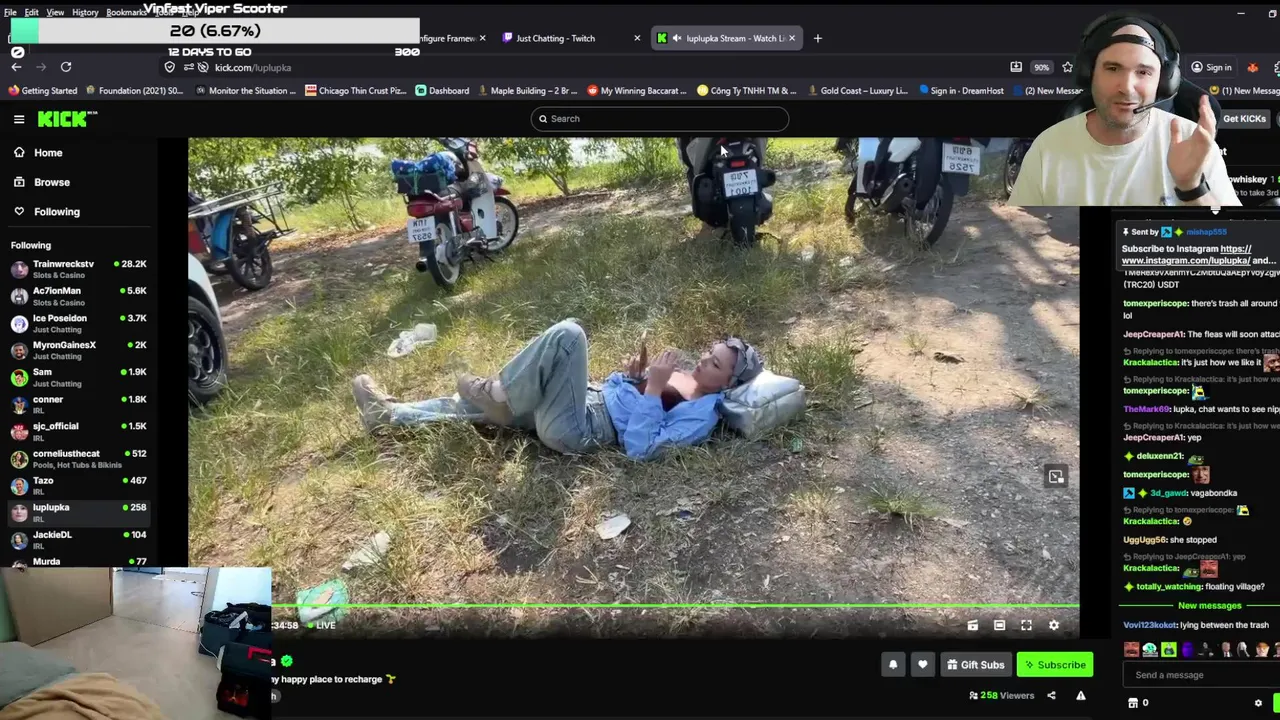
Task: Close the Just Chatting - Twitch tab
Action: 637,38
